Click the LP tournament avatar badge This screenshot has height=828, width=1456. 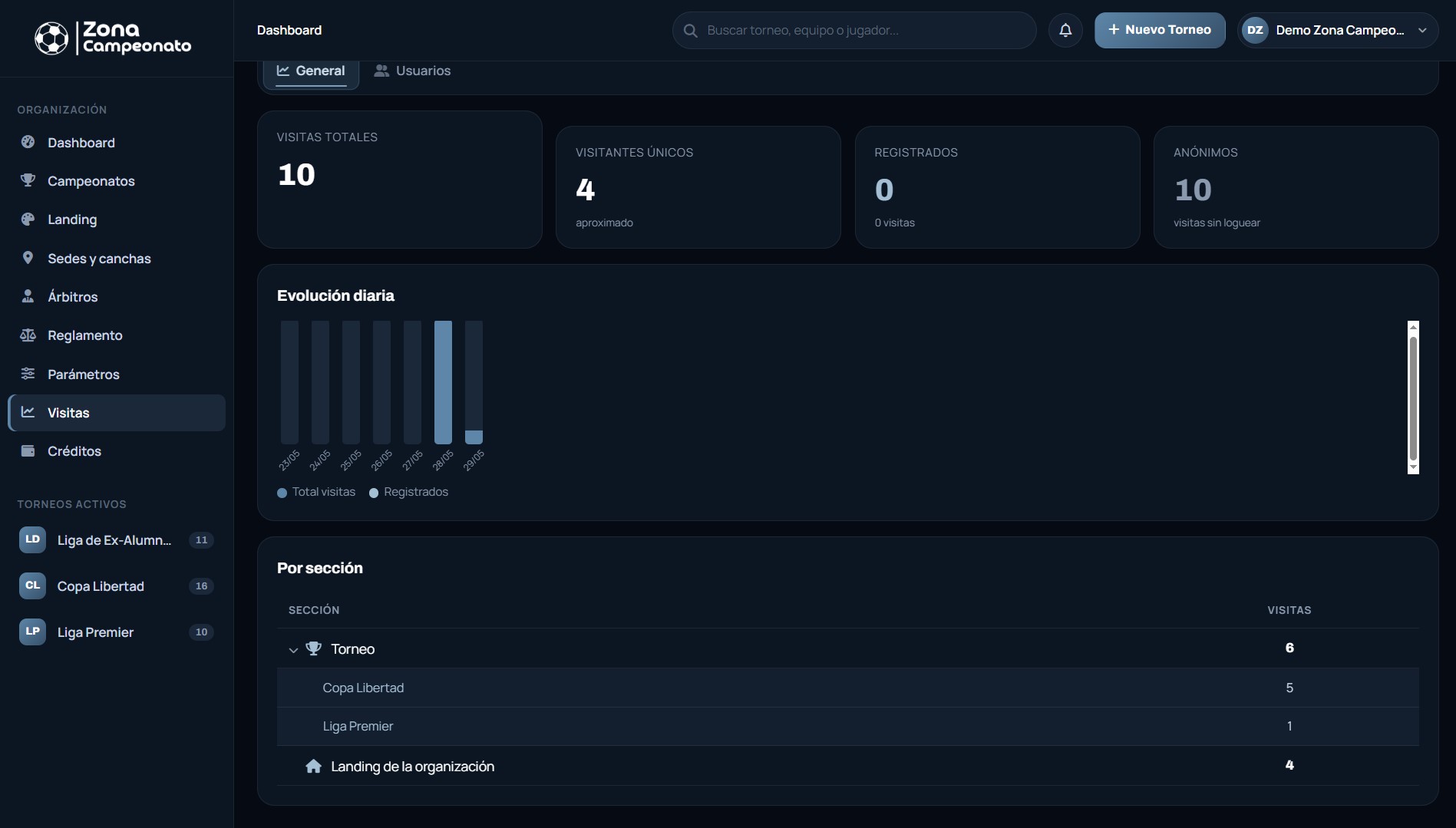[32, 632]
